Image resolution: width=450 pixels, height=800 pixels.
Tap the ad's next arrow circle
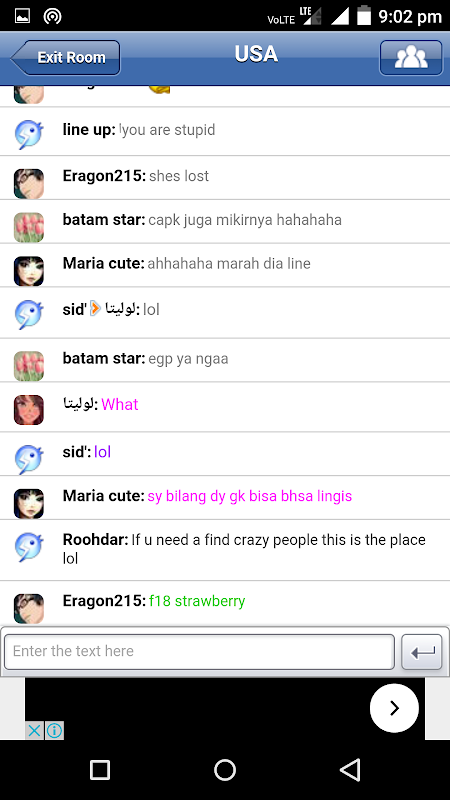pos(394,708)
